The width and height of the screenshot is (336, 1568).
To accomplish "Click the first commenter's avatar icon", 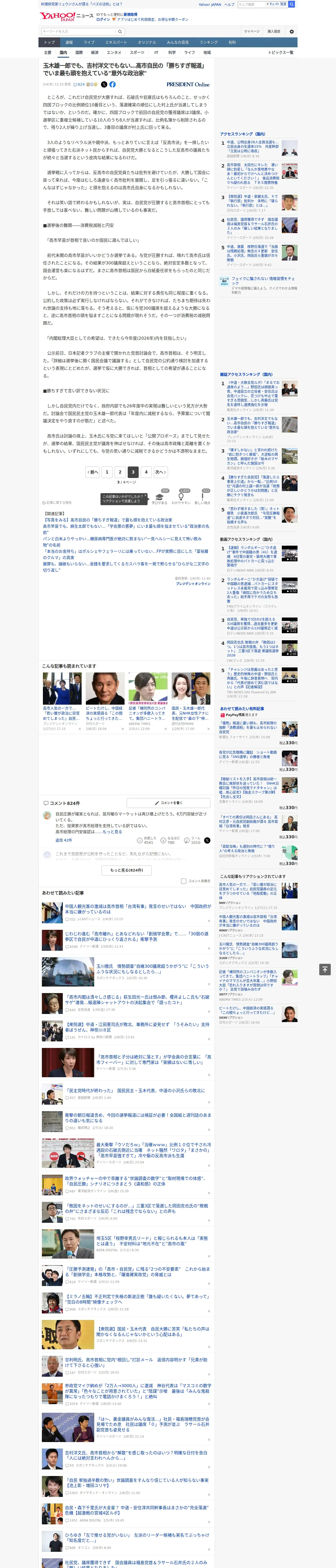I will (x=47, y=815).
